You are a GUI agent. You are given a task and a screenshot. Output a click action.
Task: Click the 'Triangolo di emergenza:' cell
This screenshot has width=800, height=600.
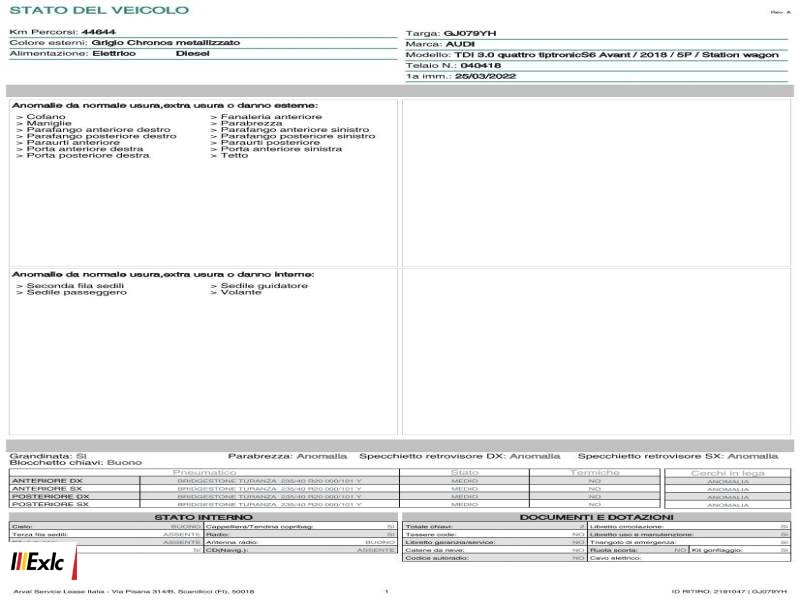click(689, 542)
